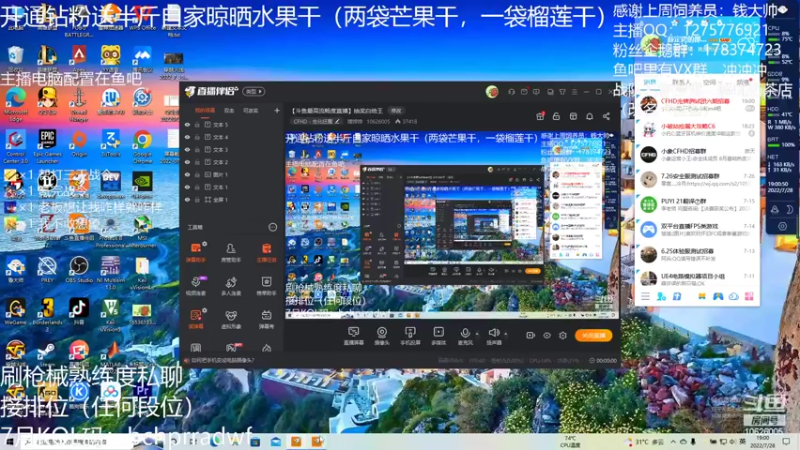Viewport: 800px width, 450px height.
Task: Click the game controller icon in QQ bottom bar
Action: pyautogui.click(x=718, y=296)
